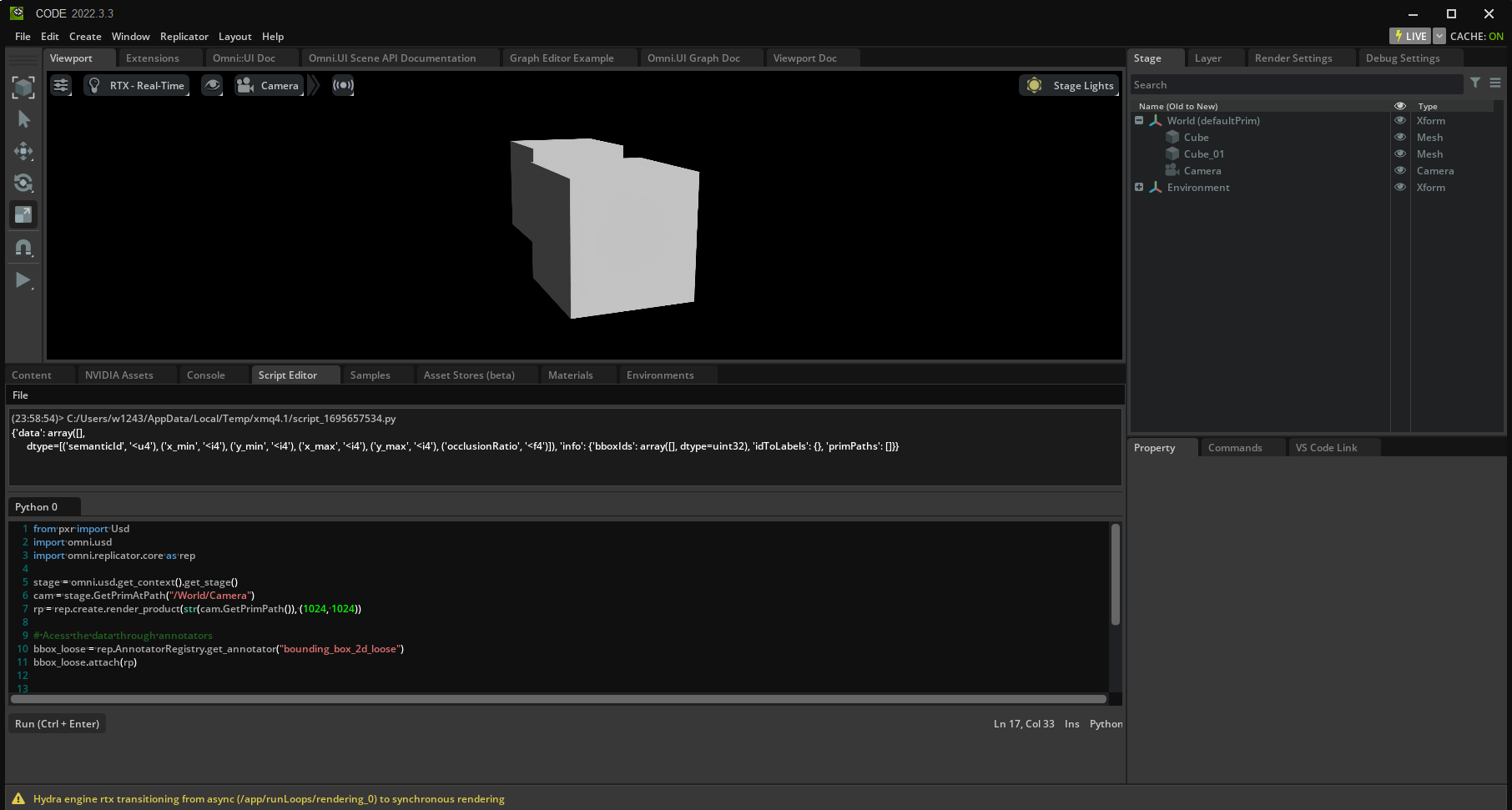Open the Stage Lights dropdown

(x=1069, y=85)
